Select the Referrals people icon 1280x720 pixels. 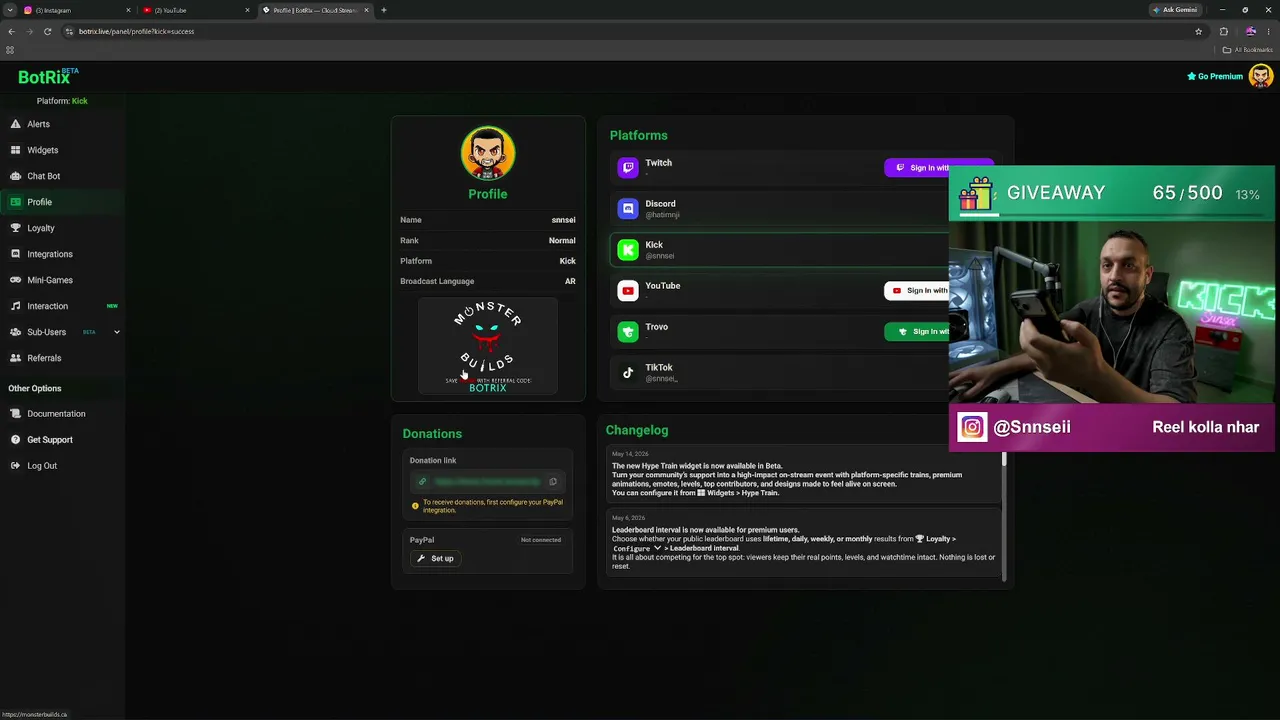(x=15, y=358)
